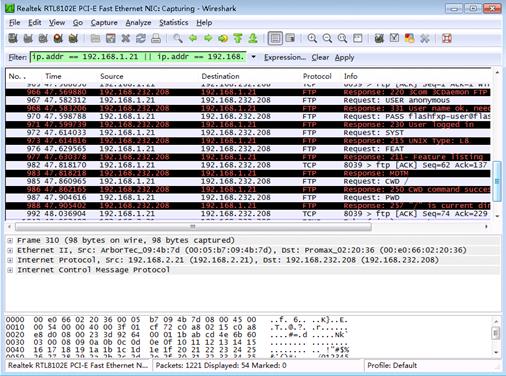Open help lifebuoy icon
Viewport: 506px width, 376px height.
[x=447, y=38]
